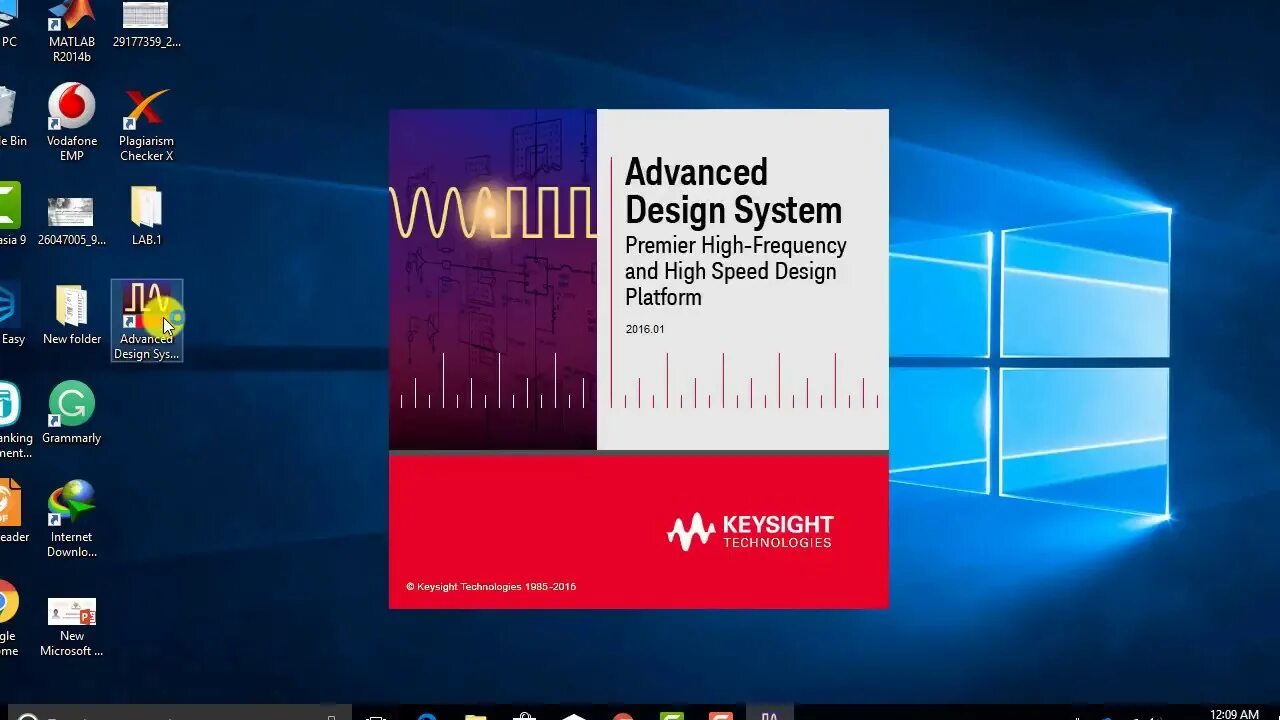Click the 2016.01 version text
The height and width of the screenshot is (720, 1280).
pos(645,329)
